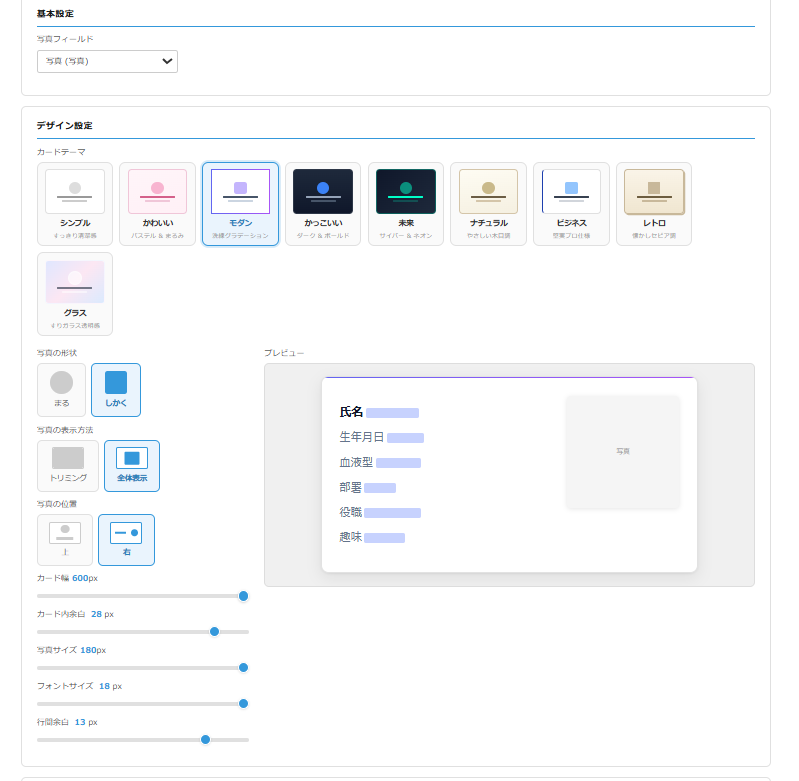Click the 血液型 label in preview
The width and height of the screenshot is (799, 781).
(356, 462)
